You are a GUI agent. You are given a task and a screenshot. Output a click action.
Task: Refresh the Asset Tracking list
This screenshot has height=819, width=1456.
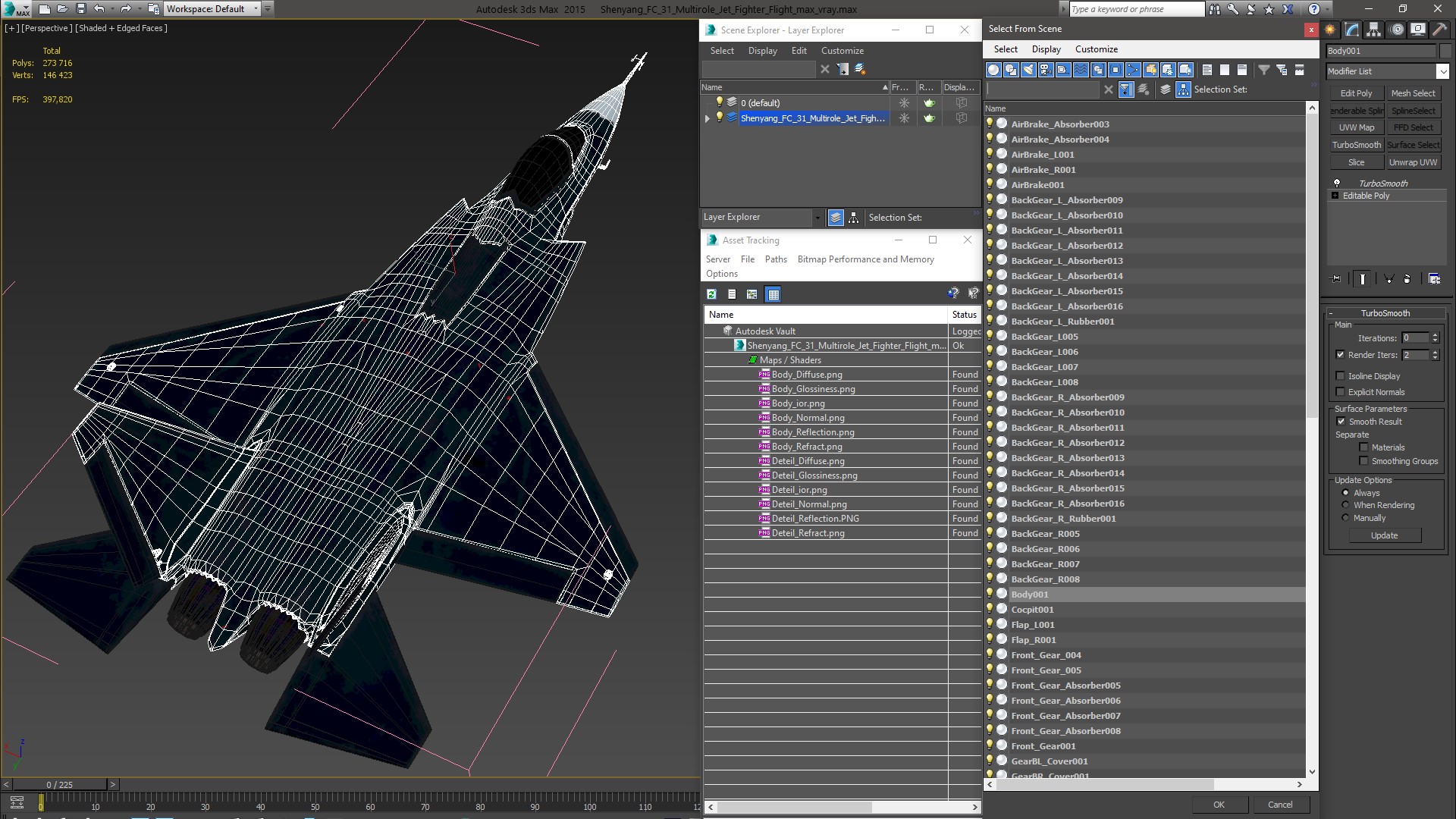711,294
